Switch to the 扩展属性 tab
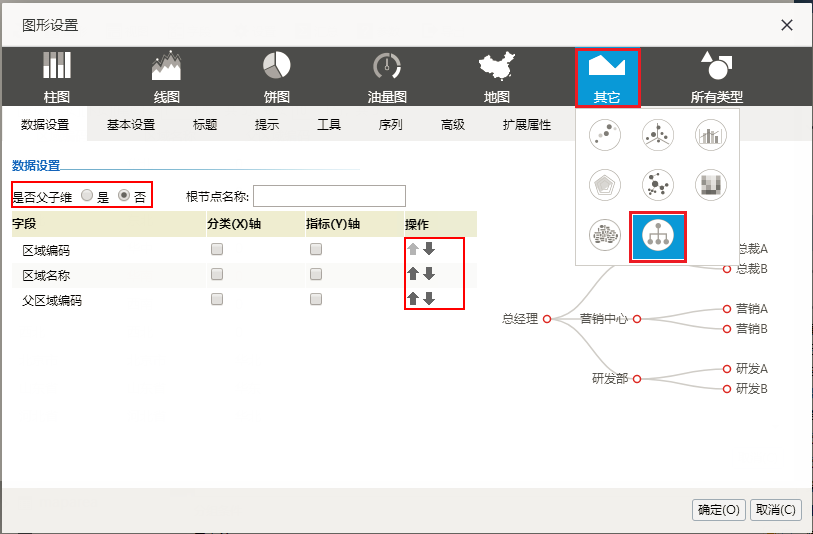Screen dimensions: 813x534 pyautogui.click(x=526, y=124)
